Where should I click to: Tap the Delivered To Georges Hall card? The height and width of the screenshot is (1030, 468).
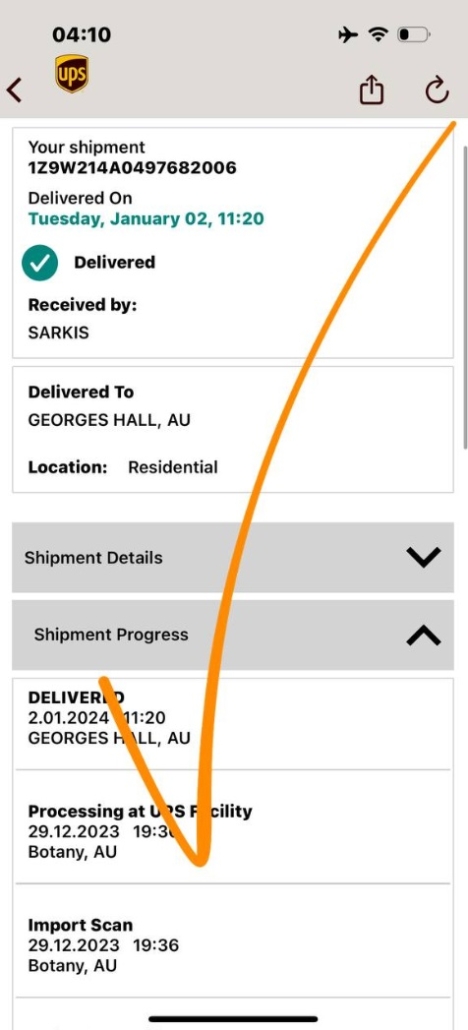233,429
